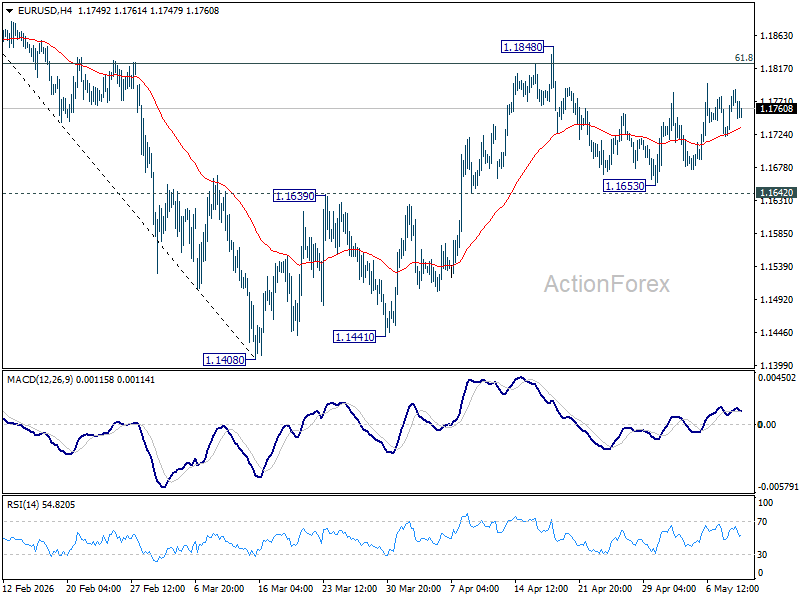This screenshot has height=600, width=800.
Task: Click the -0.005791 MACD scale value
Action: [x=777, y=487]
